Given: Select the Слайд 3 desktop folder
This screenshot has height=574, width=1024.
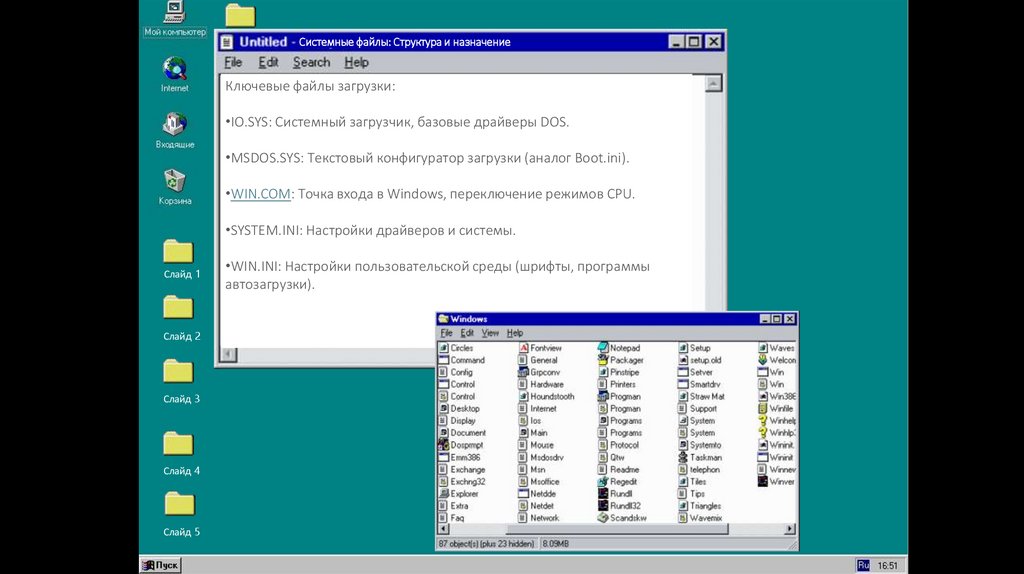Looking at the screenshot, I should (178, 372).
